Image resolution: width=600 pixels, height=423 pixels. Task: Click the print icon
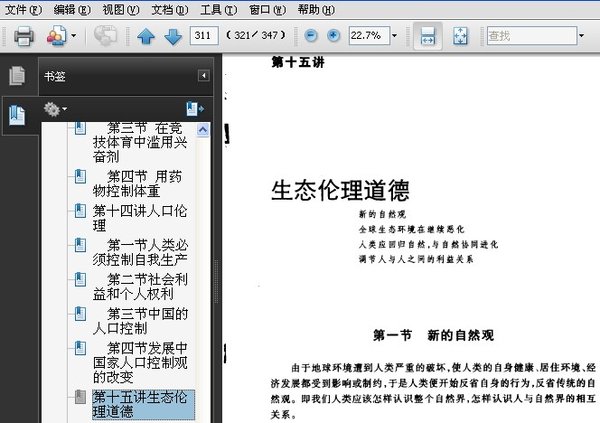[24, 36]
